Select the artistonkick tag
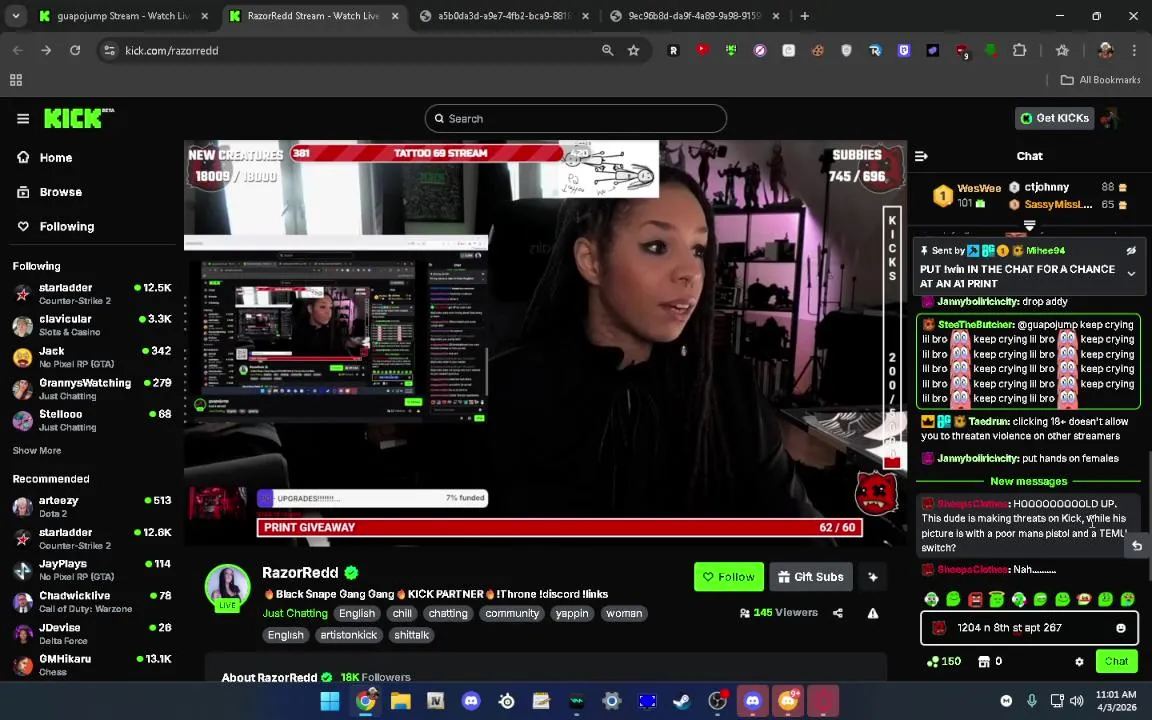The width and height of the screenshot is (1152, 720). [x=348, y=635]
